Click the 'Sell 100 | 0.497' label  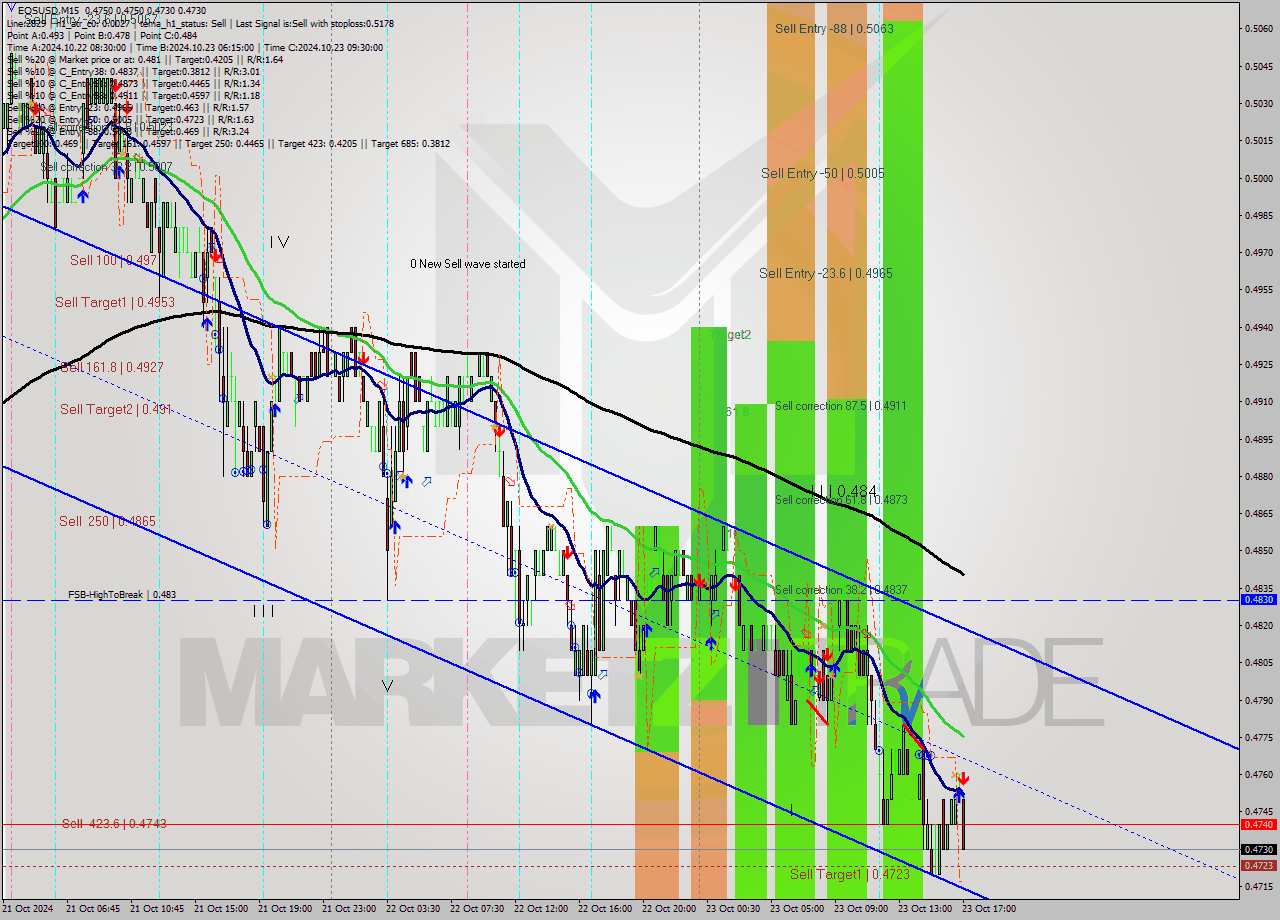tap(113, 260)
